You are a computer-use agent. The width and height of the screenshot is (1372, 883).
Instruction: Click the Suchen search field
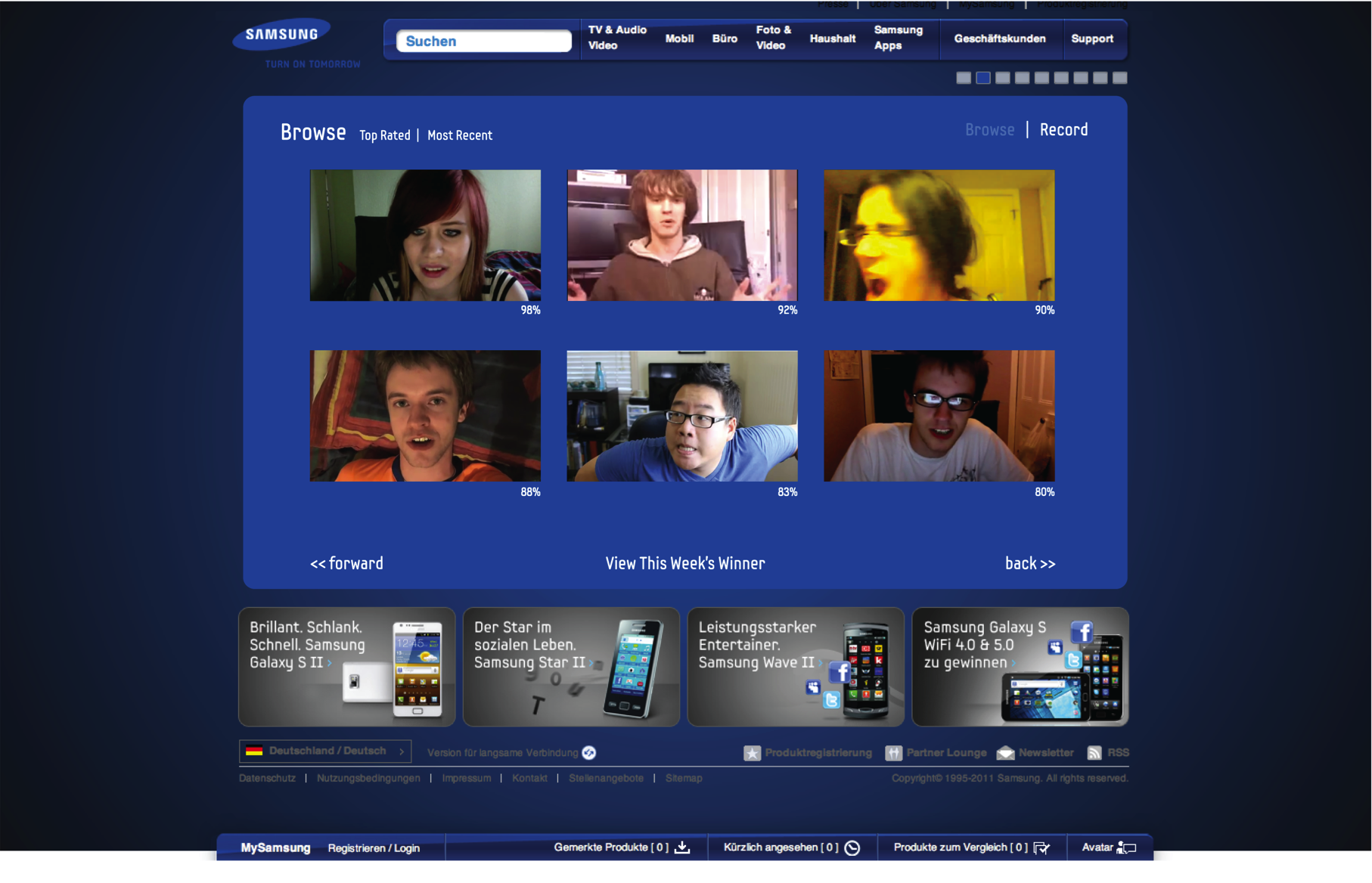[x=483, y=41]
